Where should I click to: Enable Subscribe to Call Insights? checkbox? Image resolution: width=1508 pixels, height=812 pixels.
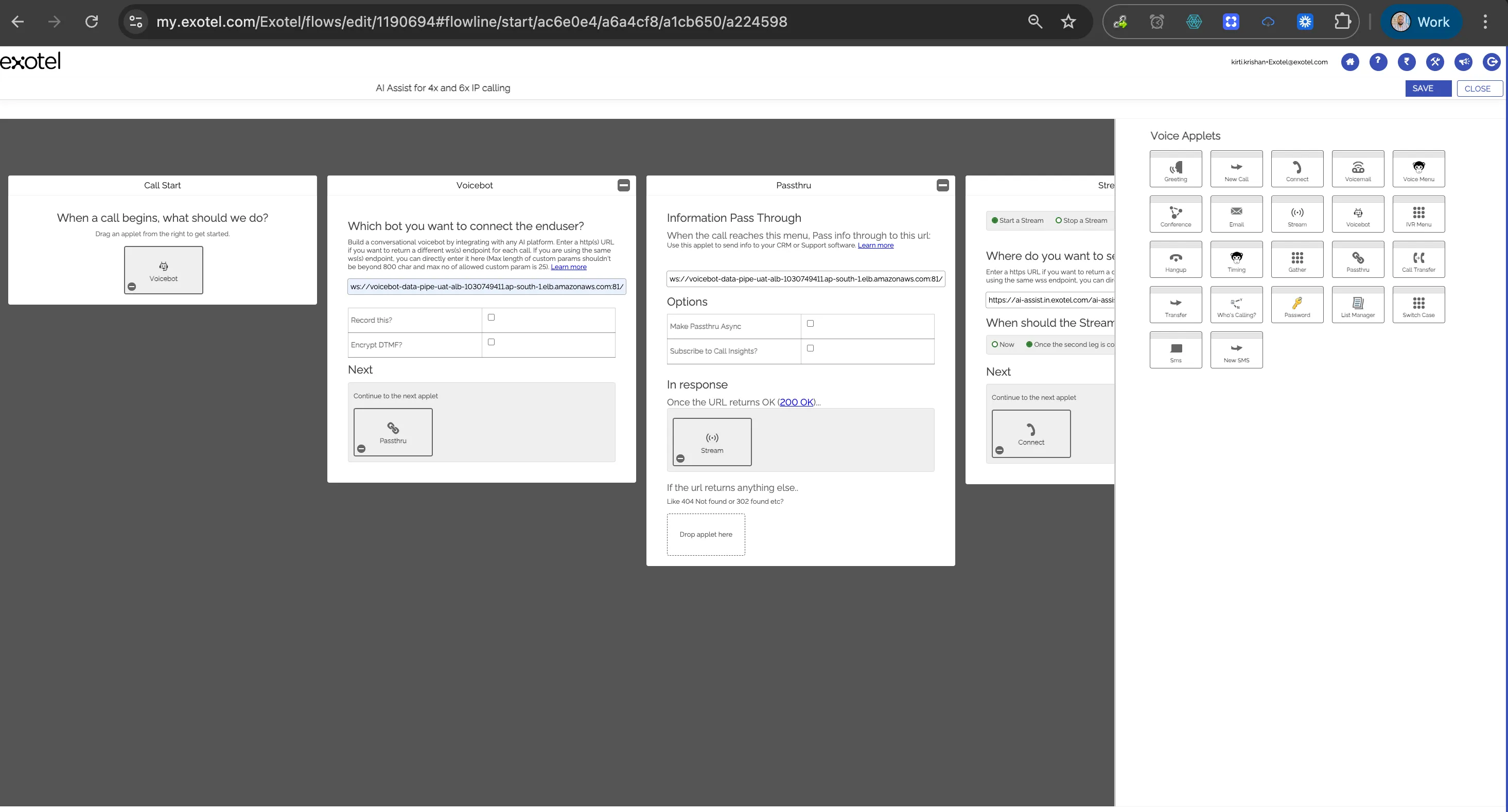click(x=810, y=348)
